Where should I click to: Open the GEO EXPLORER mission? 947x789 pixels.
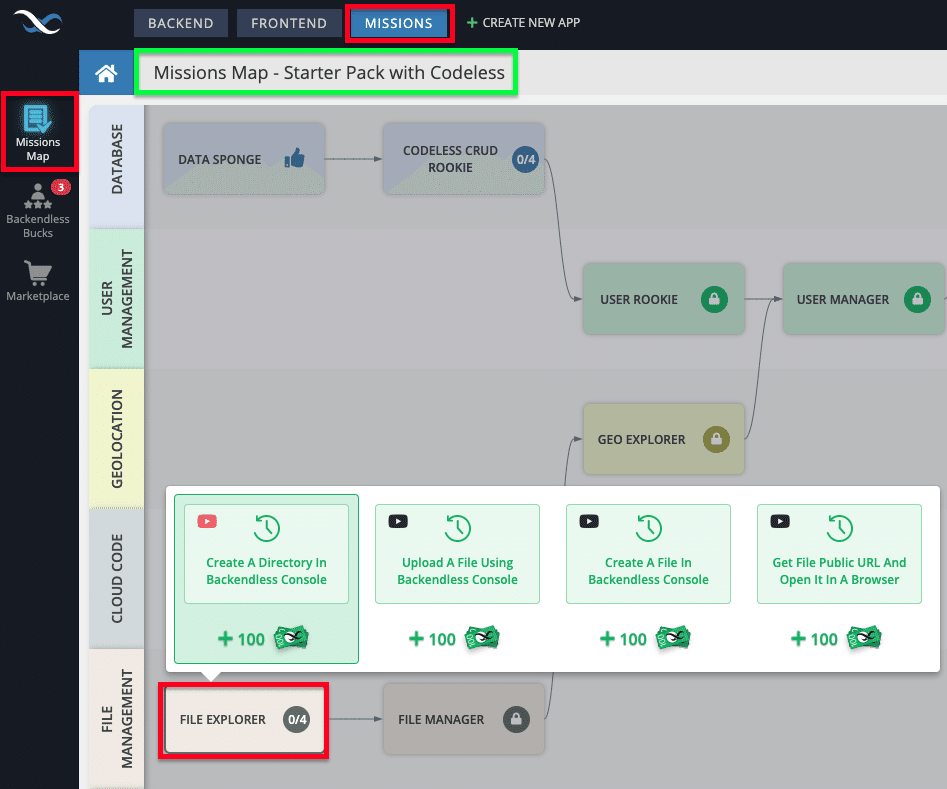[x=664, y=439]
